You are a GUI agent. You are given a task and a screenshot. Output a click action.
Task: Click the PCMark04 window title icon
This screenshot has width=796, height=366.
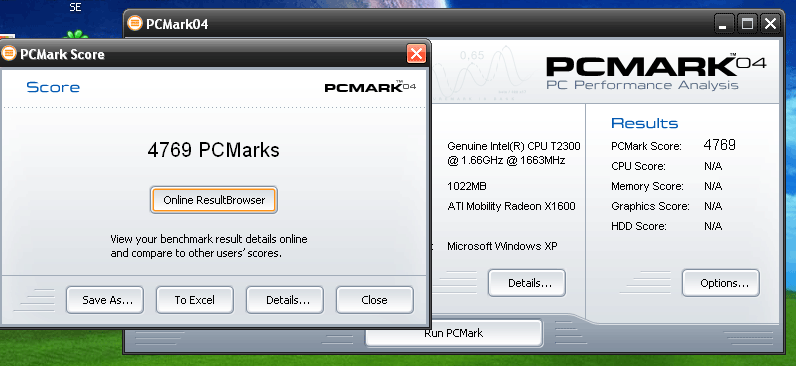click(135, 23)
